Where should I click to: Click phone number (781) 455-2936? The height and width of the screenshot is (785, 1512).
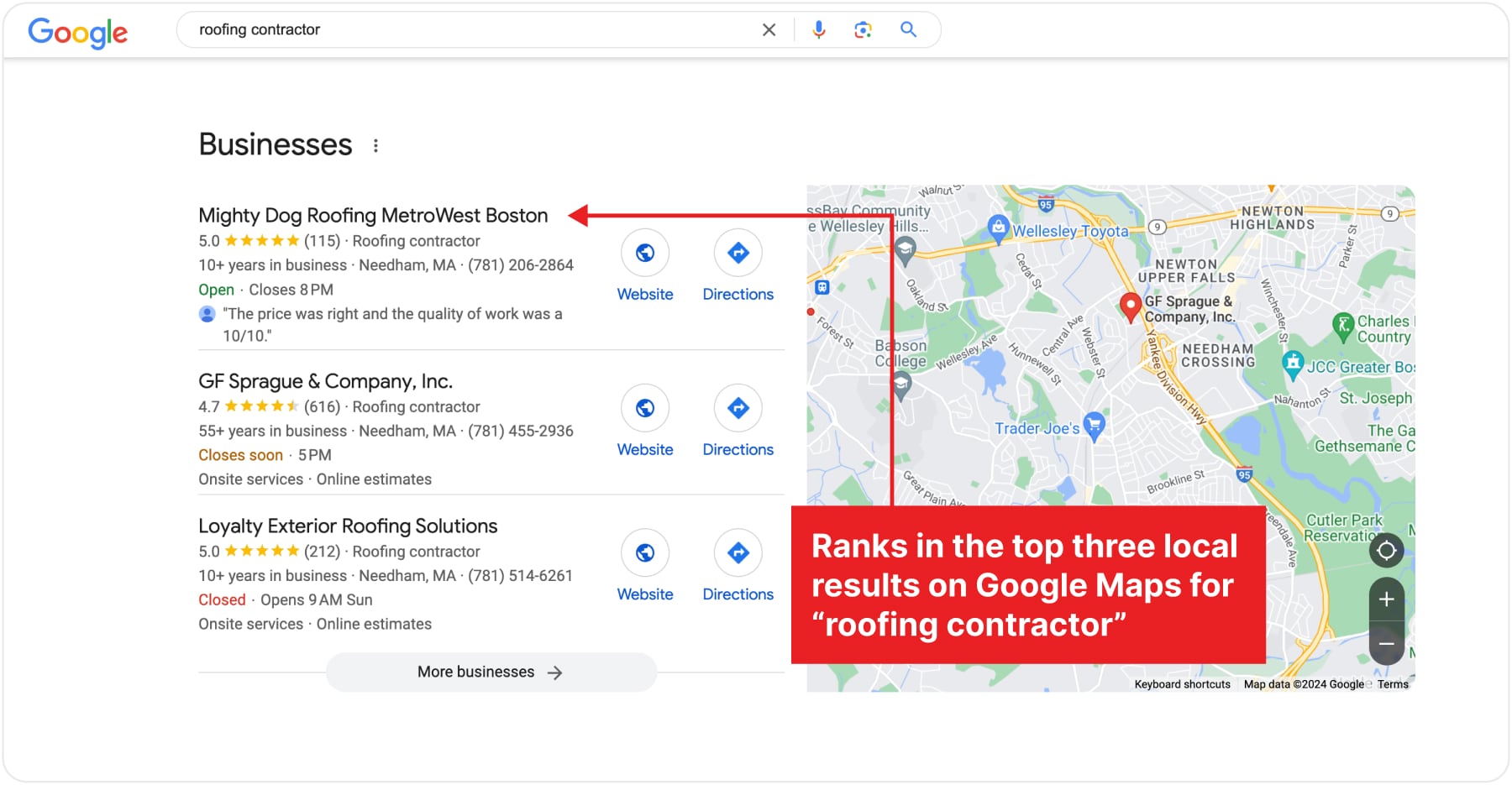521,432
